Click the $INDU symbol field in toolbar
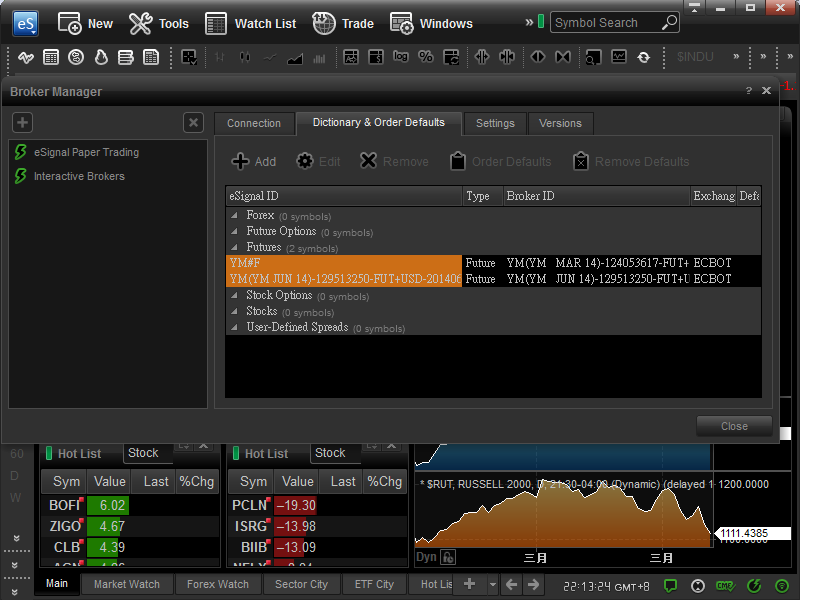This screenshot has width=819, height=600. 695,57
